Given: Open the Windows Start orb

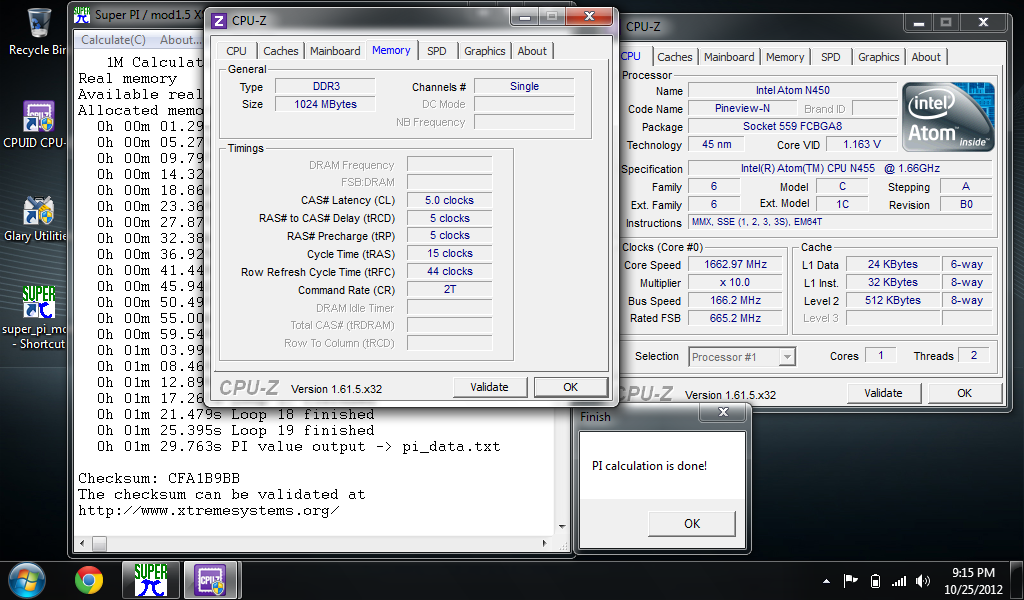Looking at the screenshot, I should tap(27, 580).
